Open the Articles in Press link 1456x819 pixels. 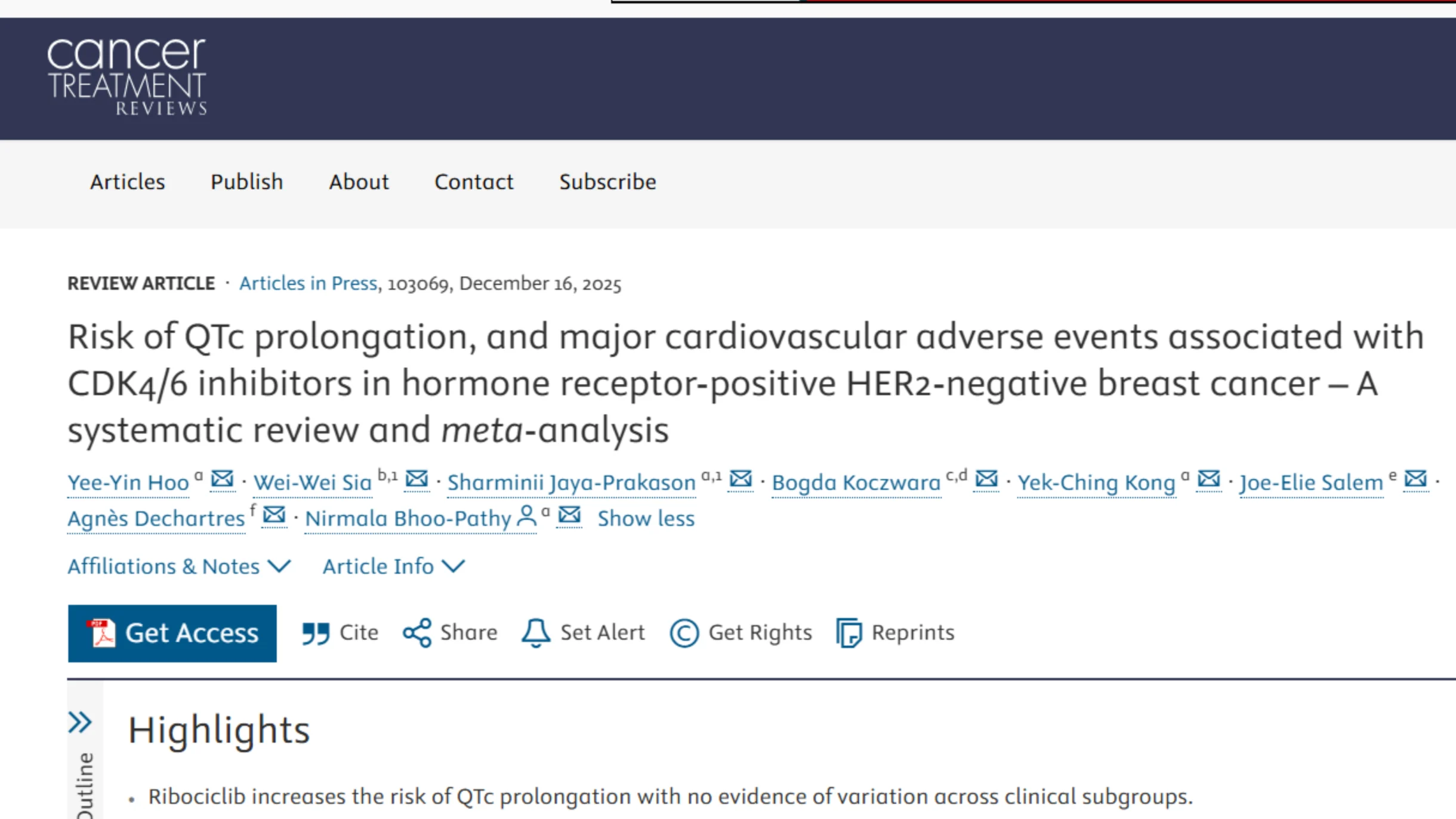(x=308, y=283)
